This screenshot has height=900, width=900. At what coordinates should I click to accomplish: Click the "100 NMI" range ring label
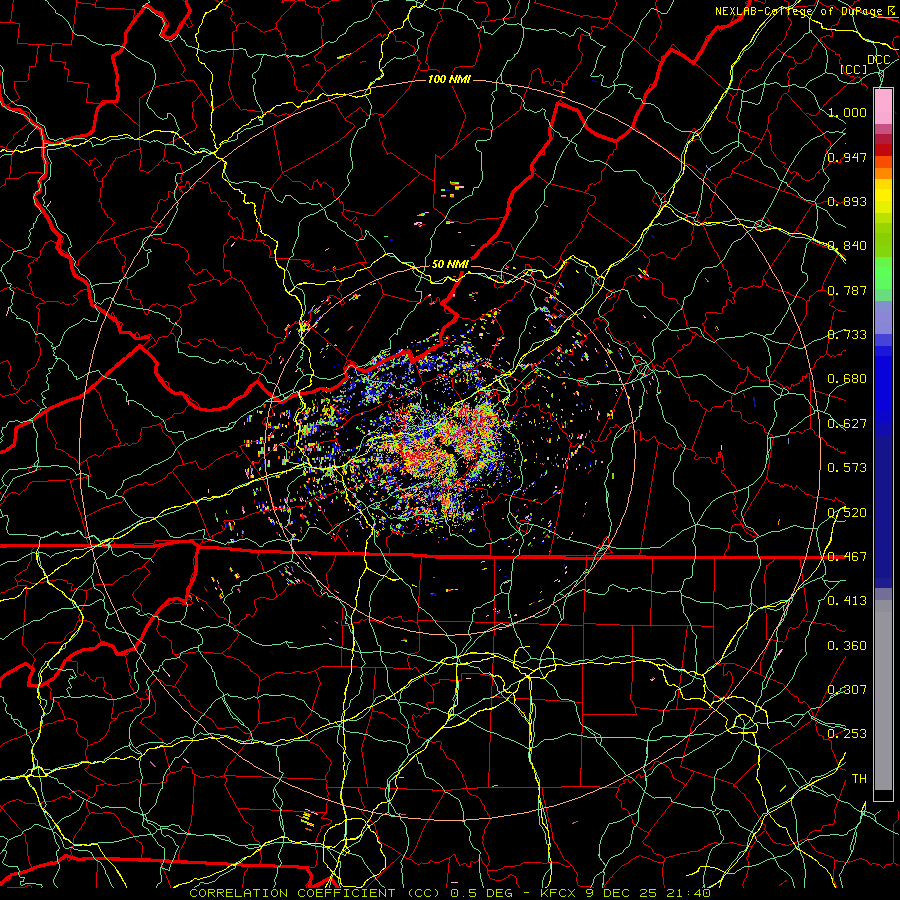tap(449, 79)
